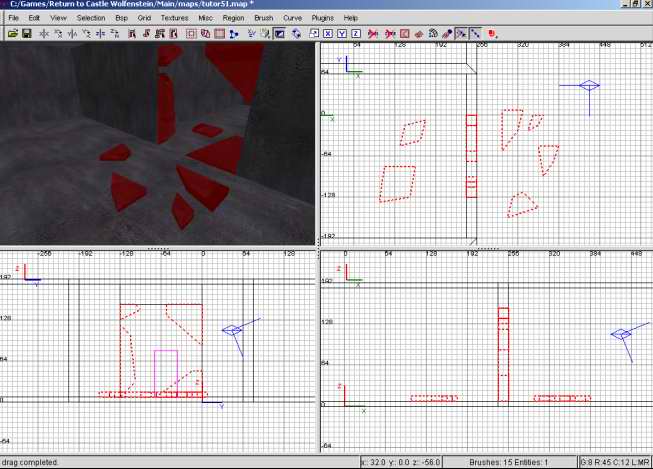Toggle the X scale lock button
This screenshot has height=469, width=653.
click(x=328, y=33)
